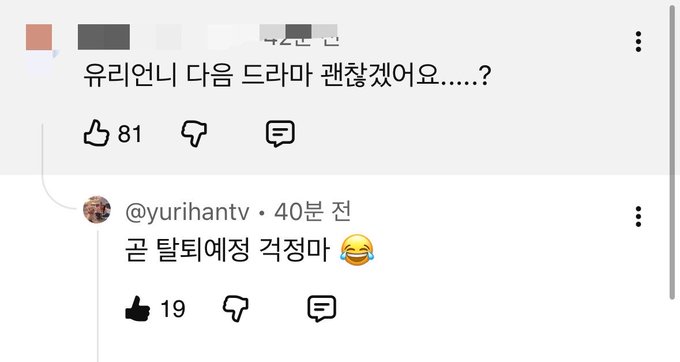Click the laughing emoji in the reply

point(357,250)
